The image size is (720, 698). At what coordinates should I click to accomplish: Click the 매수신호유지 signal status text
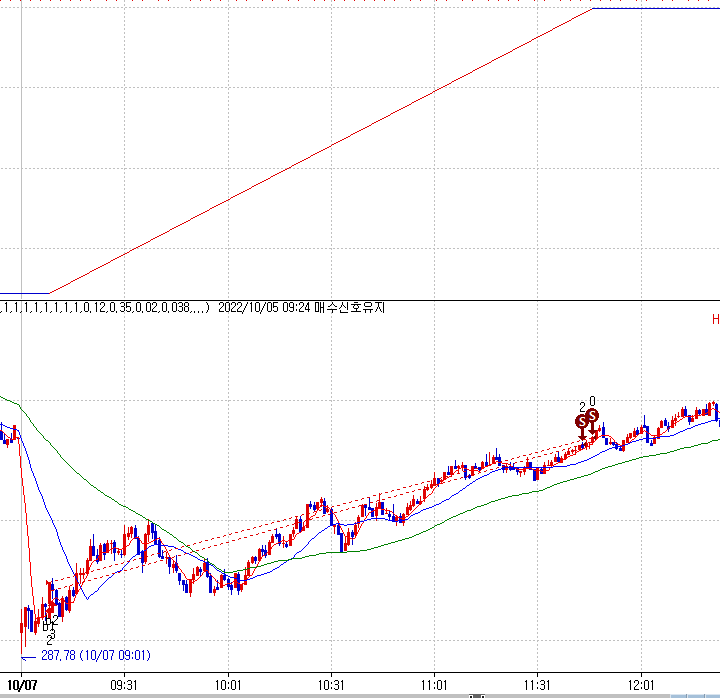tap(350, 309)
